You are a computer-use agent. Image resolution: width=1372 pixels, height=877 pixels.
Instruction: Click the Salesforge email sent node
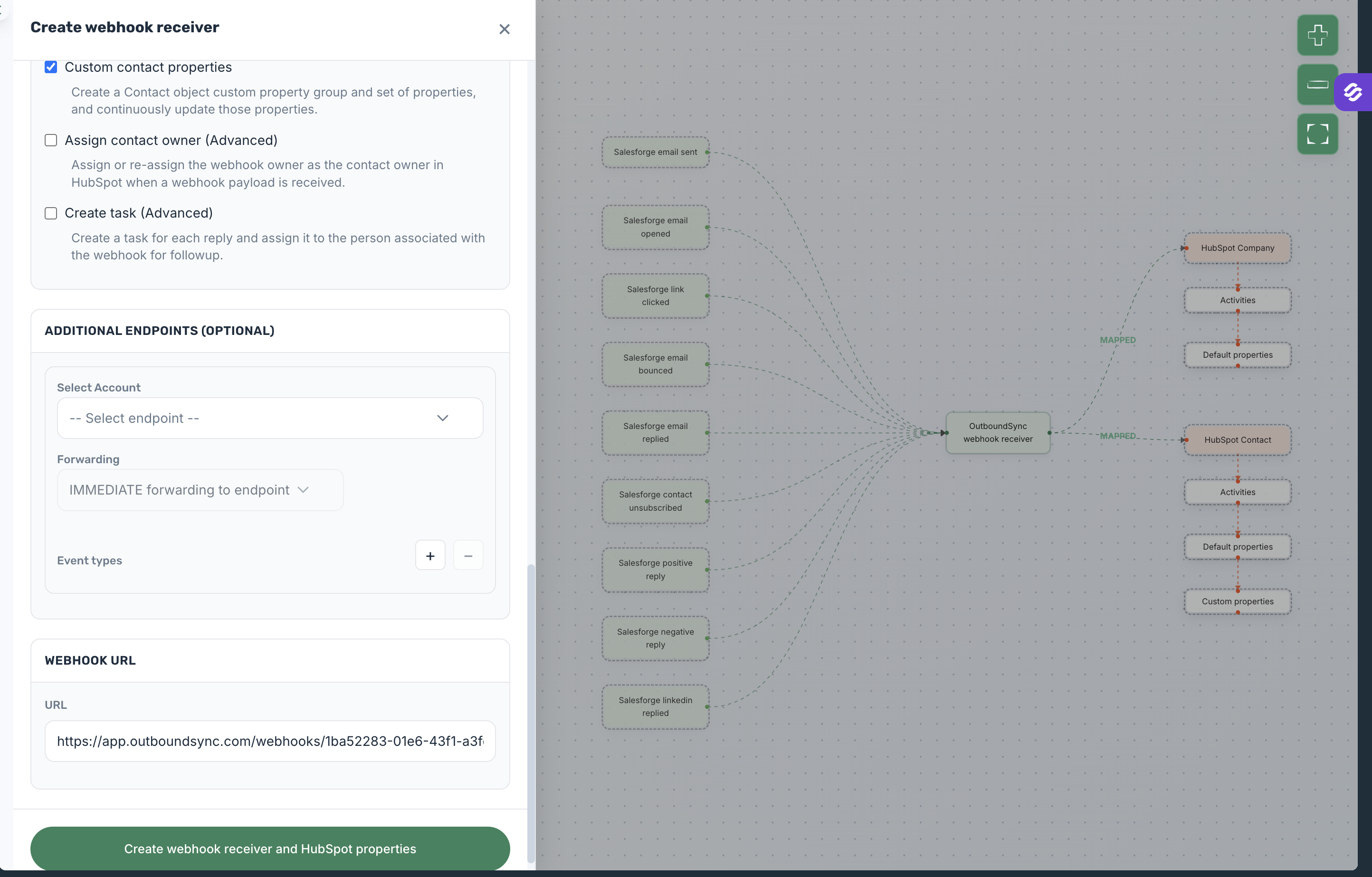click(655, 152)
